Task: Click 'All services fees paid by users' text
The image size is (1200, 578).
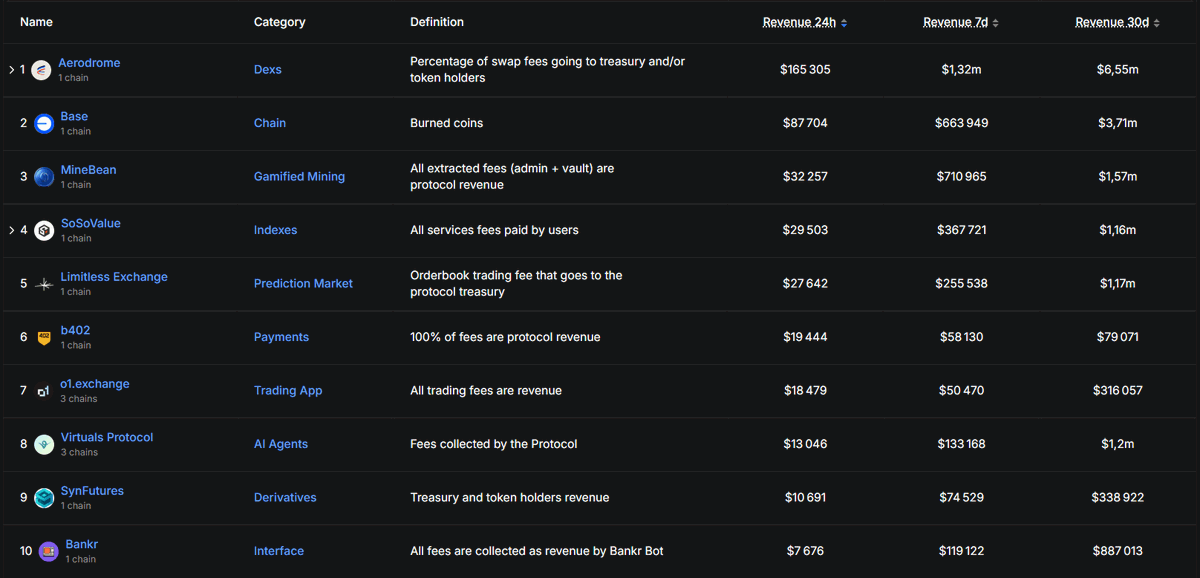Action: (494, 230)
